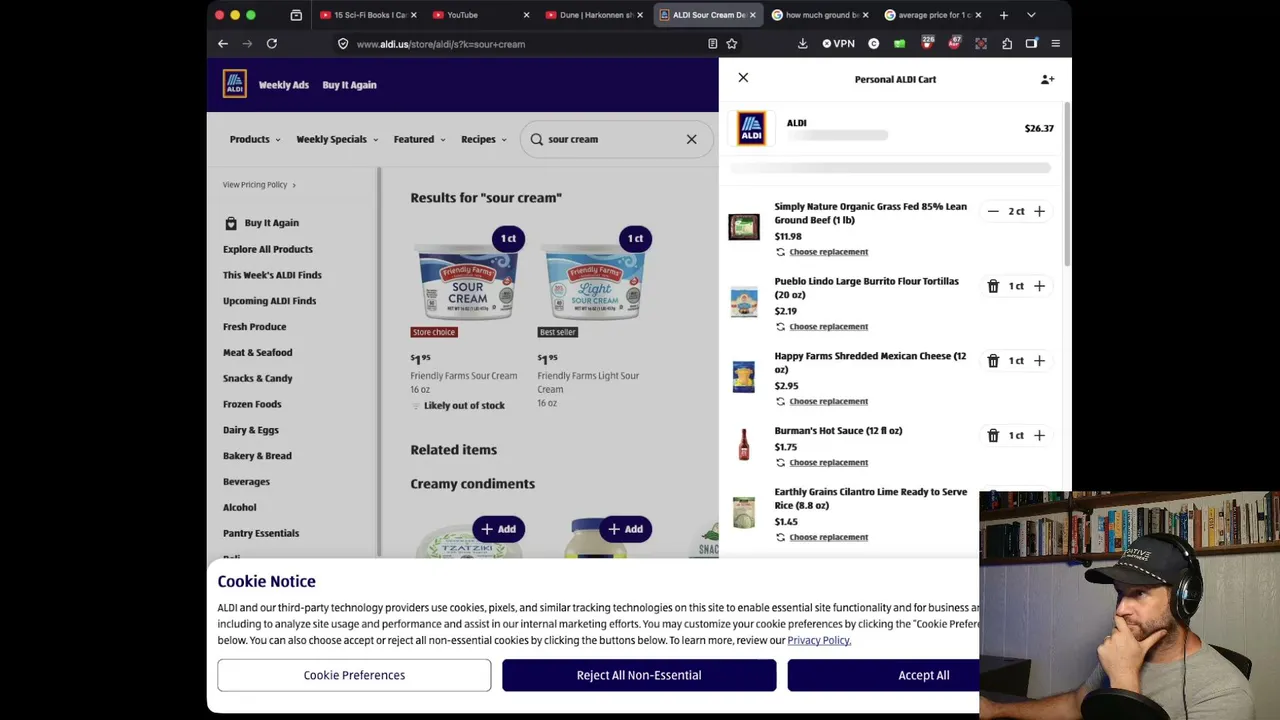Open Weekly Ads in the site header
The width and height of the screenshot is (1280, 720).
tap(284, 85)
